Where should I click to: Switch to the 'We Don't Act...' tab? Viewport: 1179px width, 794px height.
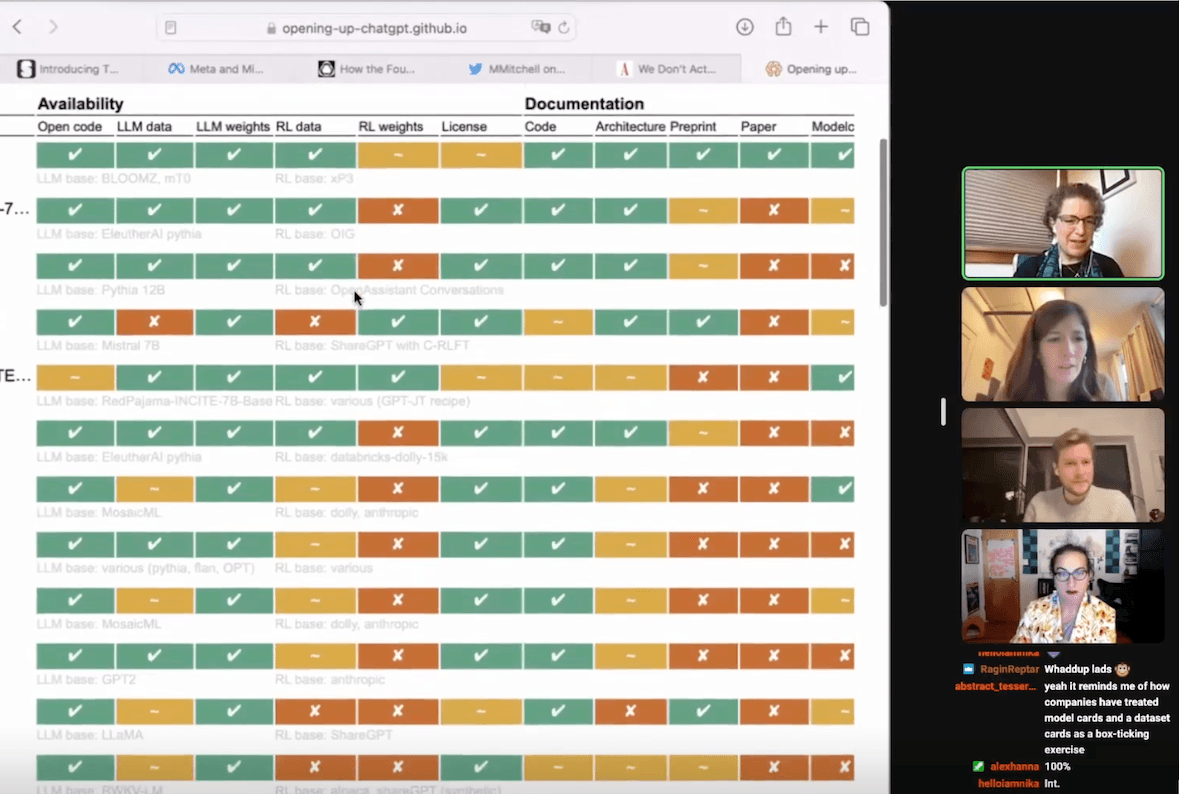(x=666, y=68)
